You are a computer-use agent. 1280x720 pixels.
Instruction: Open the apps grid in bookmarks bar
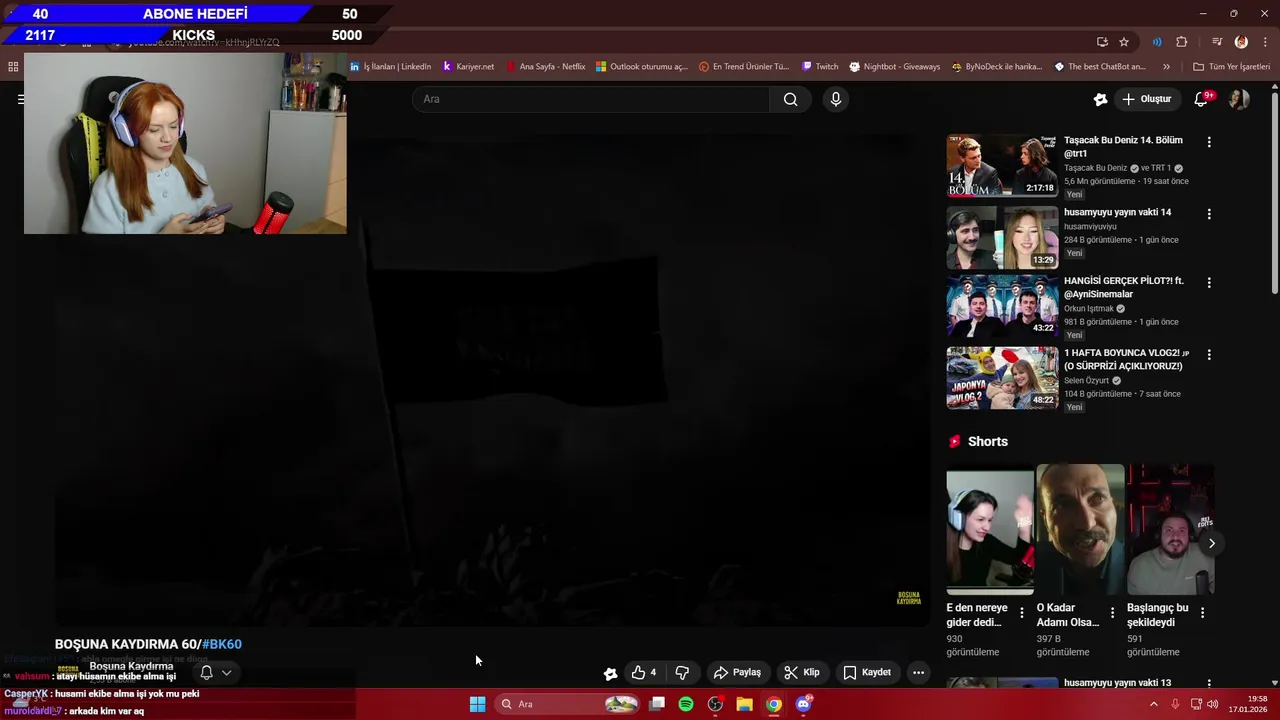pos(13,67)
